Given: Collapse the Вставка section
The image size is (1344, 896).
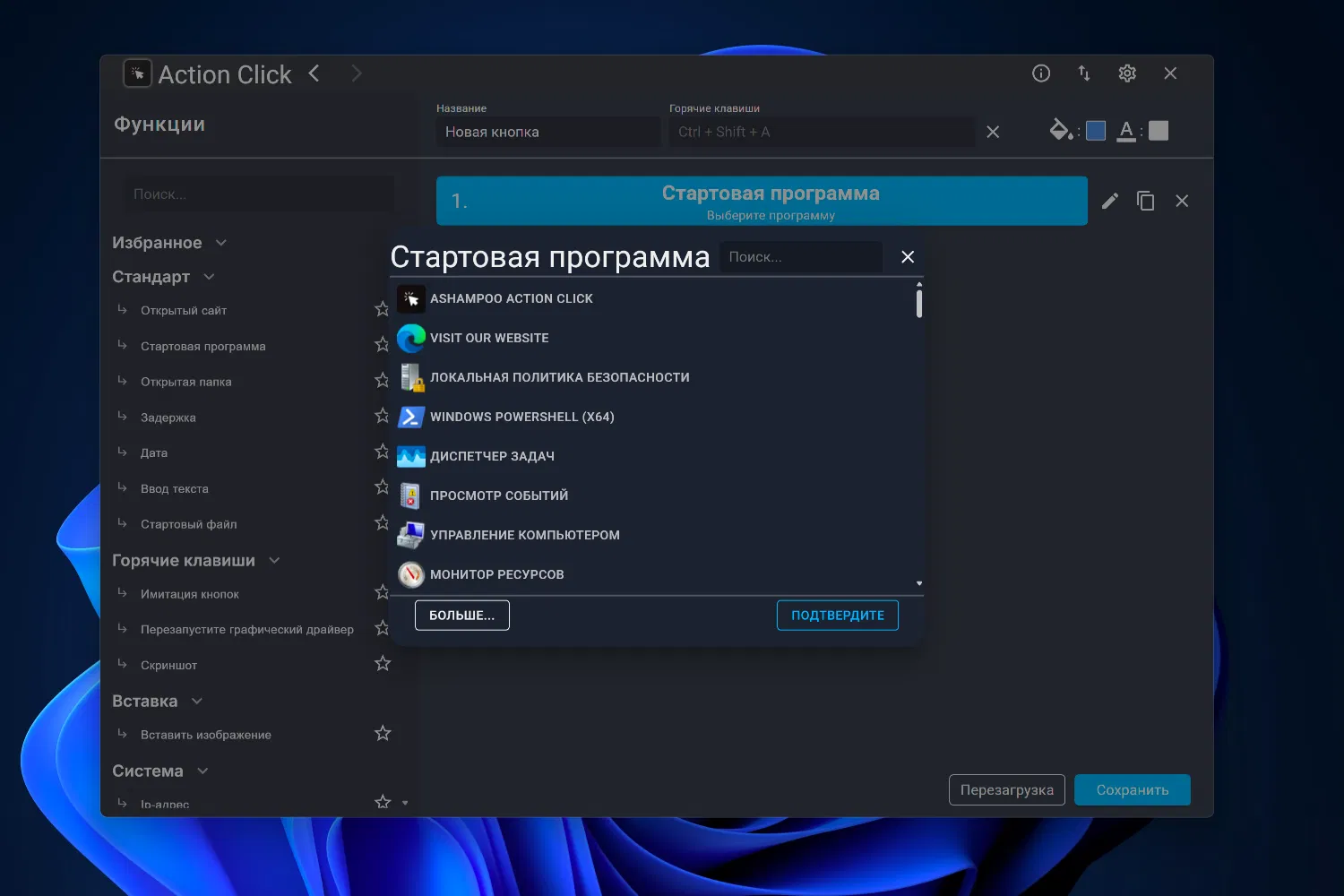Looking at the screenshot, I should (x=197, y=702).
